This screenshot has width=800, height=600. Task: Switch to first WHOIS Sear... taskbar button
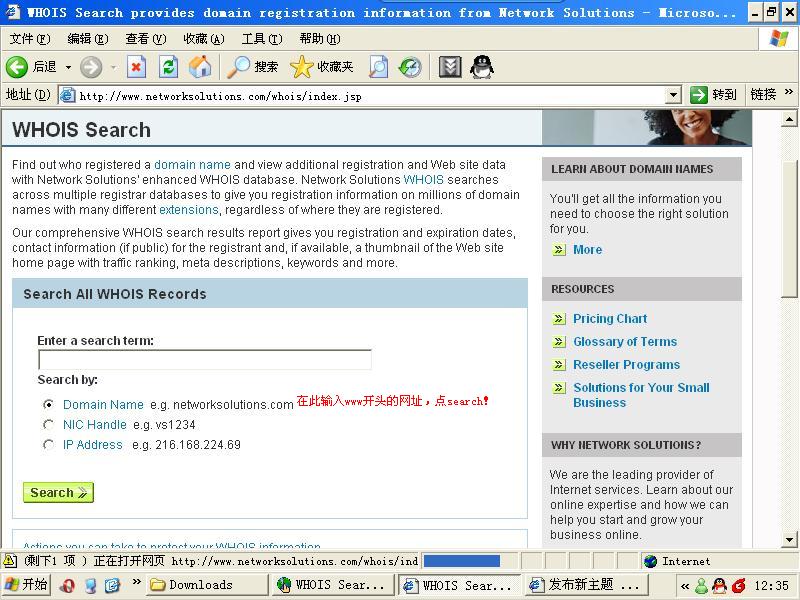pyautogui.click(x=334, y=585)
